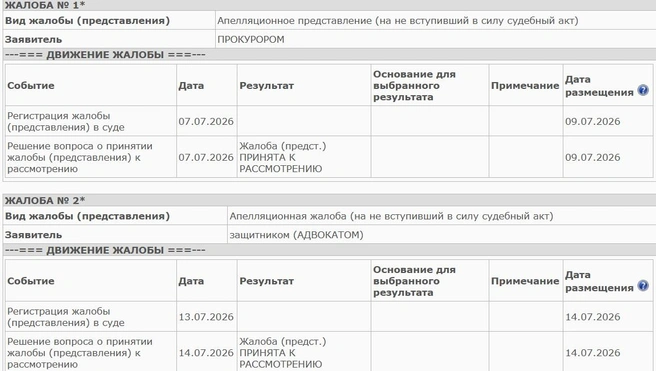656x371 pixels.
Task: Click registration posting date 14.07.2026 in Жалоба № 2
Action: pos(592,317)
